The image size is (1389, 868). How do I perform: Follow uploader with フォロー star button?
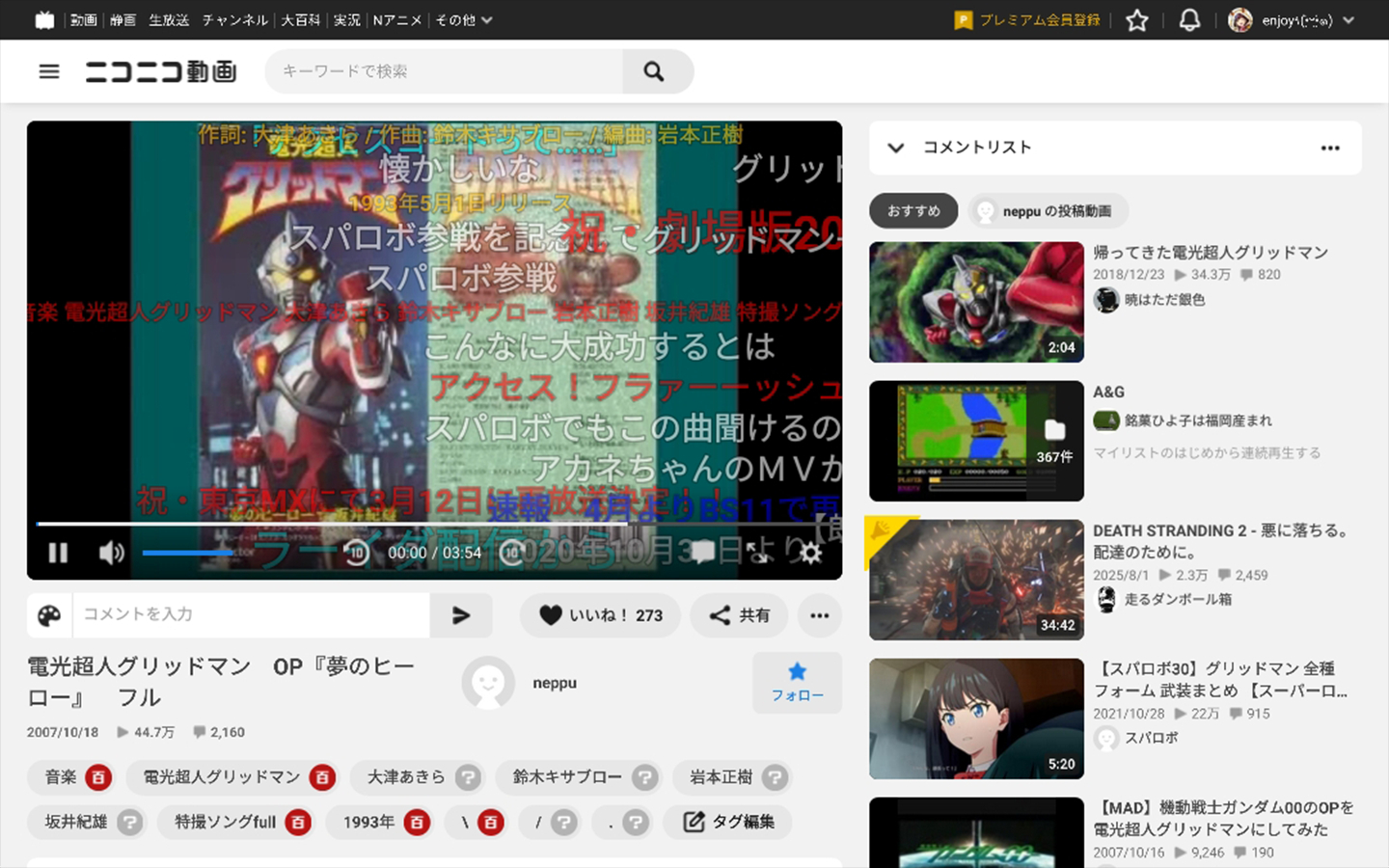[797, 683]
